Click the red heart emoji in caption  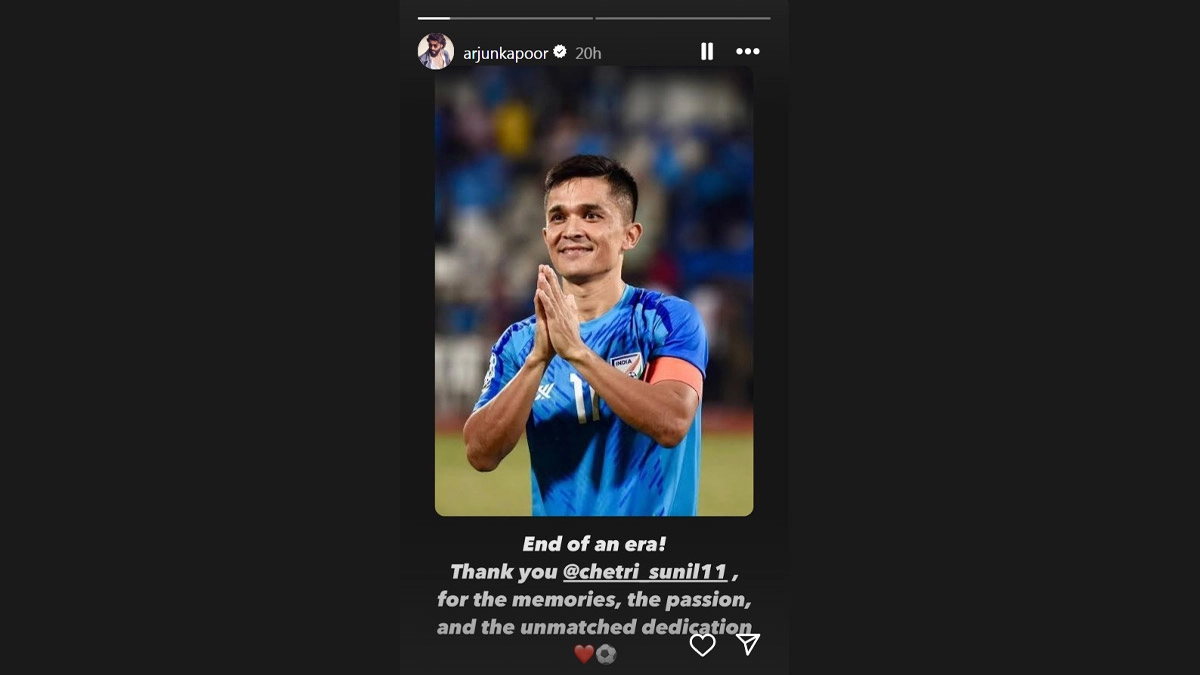(584, 654)
